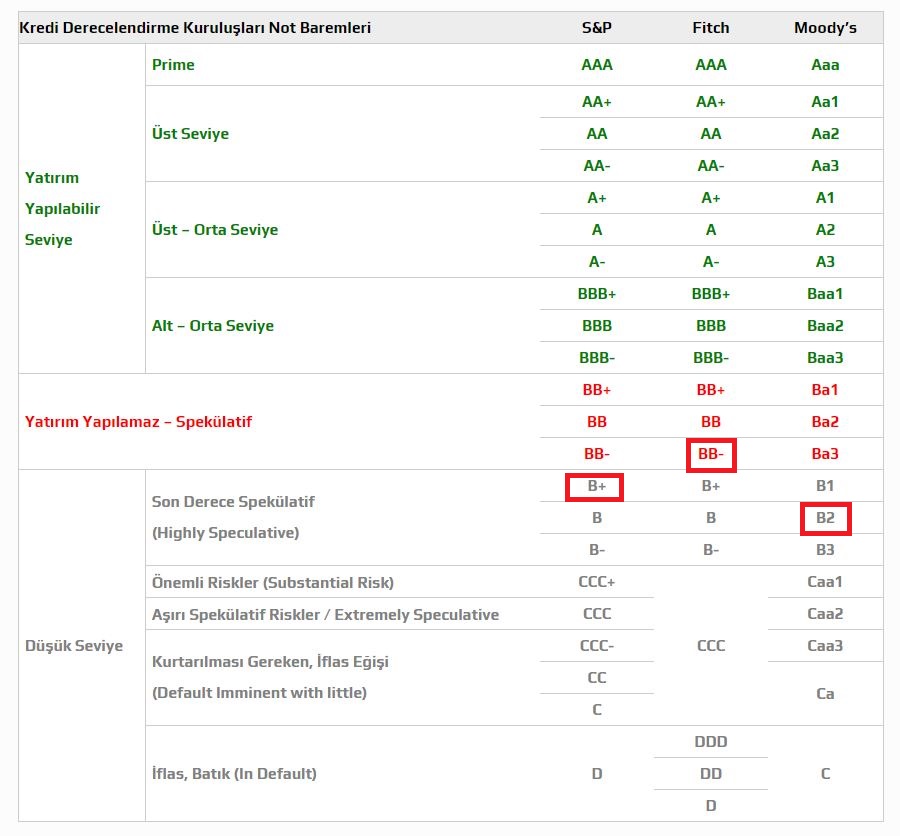Screen dimensions: 900x836
Task: Click "BBB-" in the S&P column
Action: pyautogui.click(x=596, y=358)
